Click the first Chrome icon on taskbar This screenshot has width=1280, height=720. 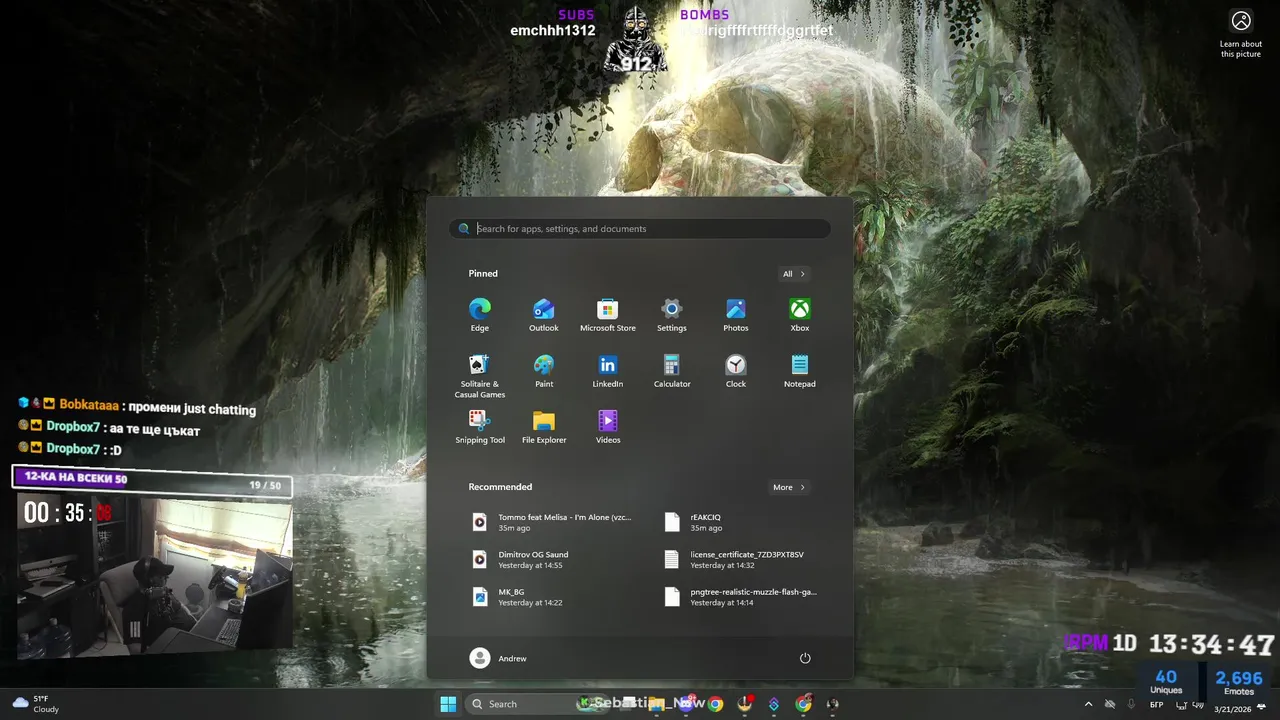[x=716, y=704]
